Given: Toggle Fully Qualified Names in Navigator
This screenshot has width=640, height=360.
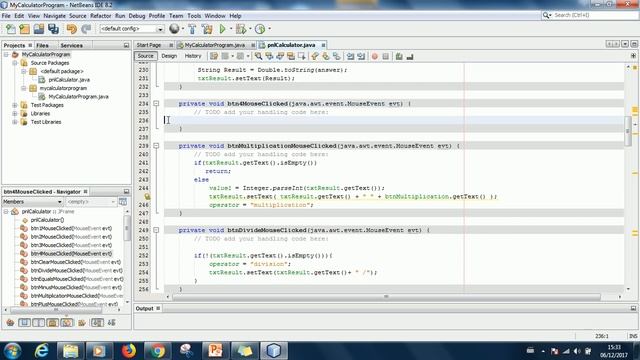Looking at the screenshot, I should [82, 323].
